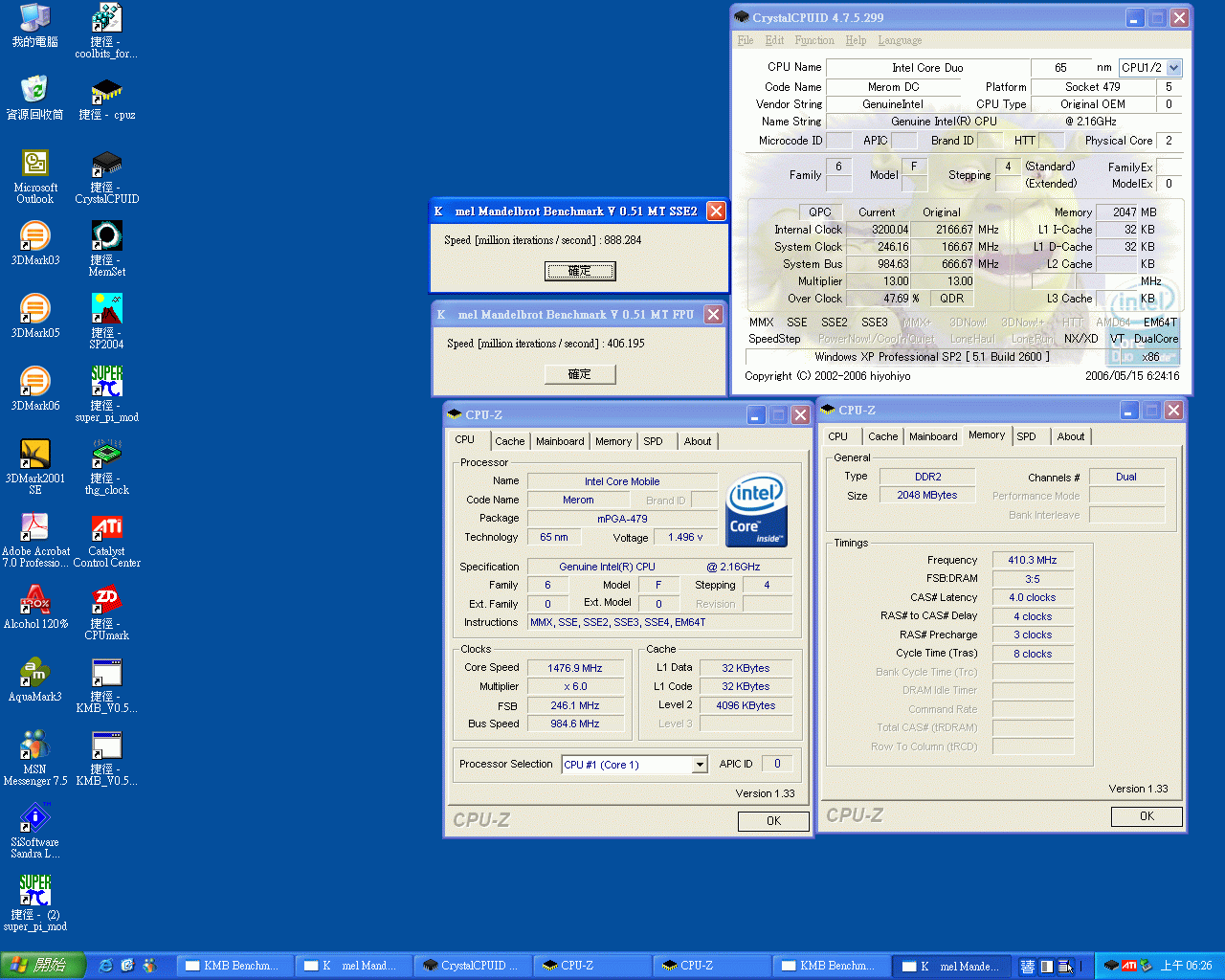Viewport: 1225px width, 980px height.
Task: Click OK in the CPU-Z Memory window
Action: [x=1146, y=816]
